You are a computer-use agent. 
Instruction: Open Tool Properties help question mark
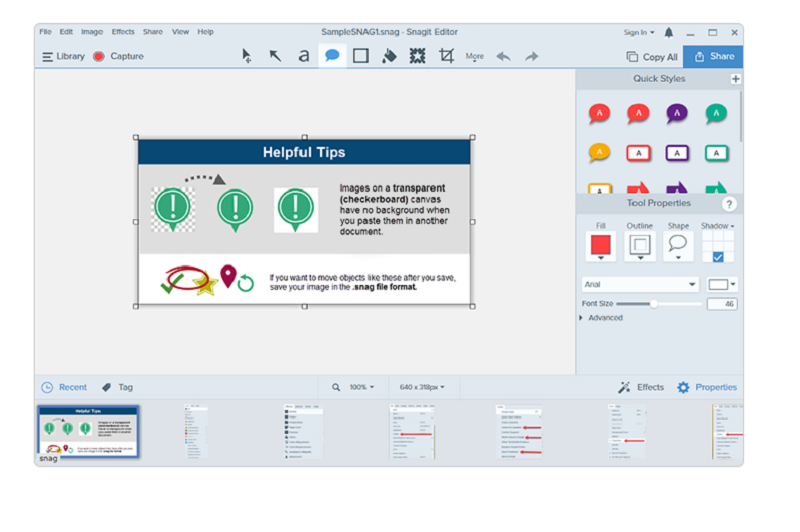click(729, 204)
